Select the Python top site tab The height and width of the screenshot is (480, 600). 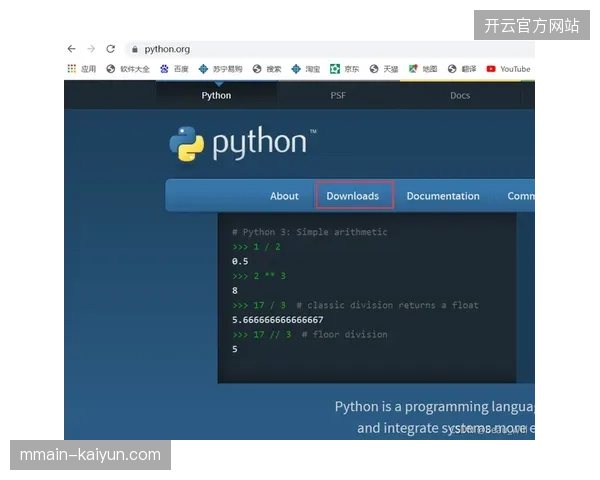[216, 95]
